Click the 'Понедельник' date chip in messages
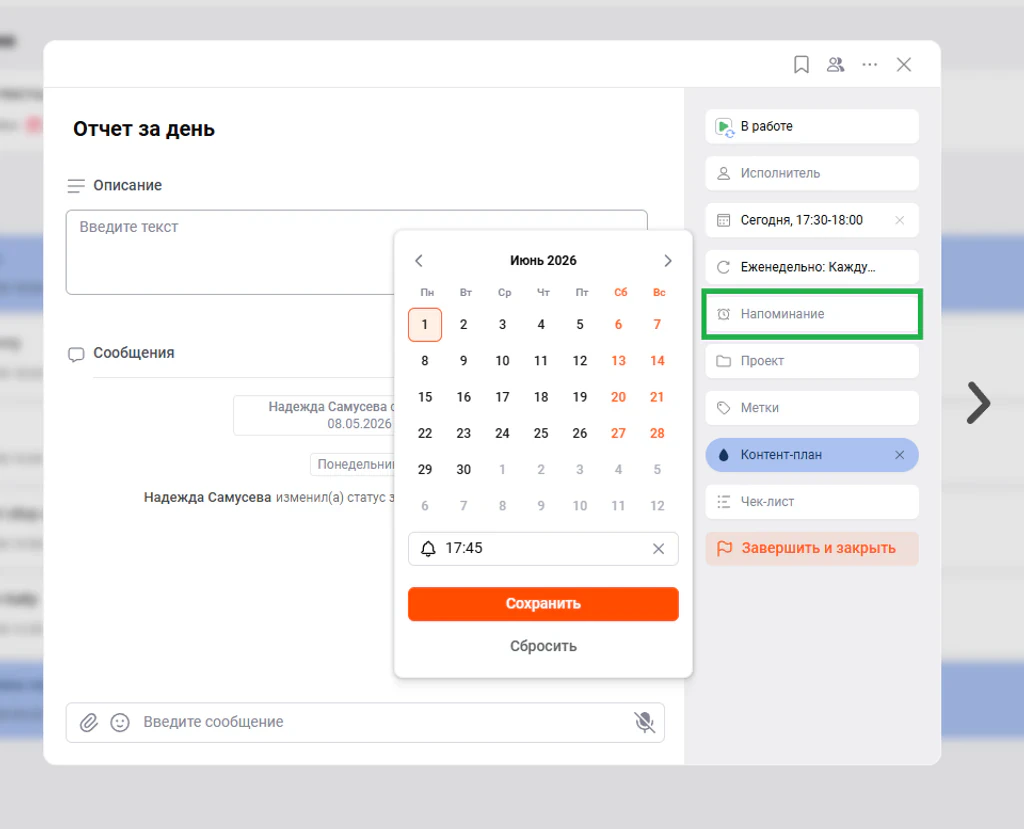 353,464
